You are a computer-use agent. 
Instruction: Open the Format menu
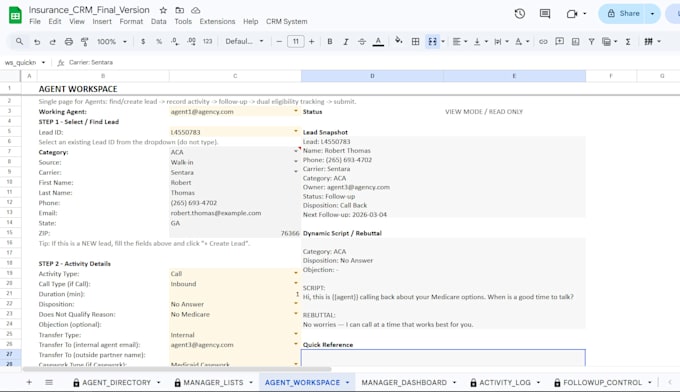131,21
